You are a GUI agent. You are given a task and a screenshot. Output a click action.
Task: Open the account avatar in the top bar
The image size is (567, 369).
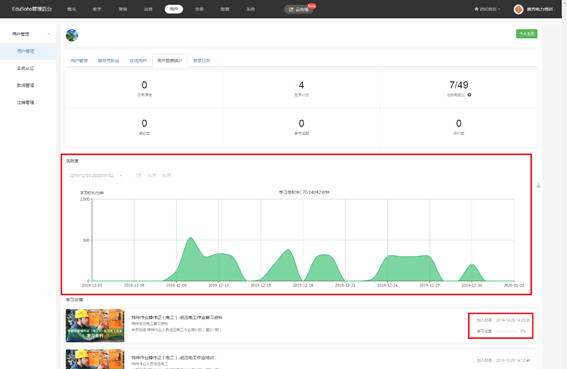[x=518, y=9]
